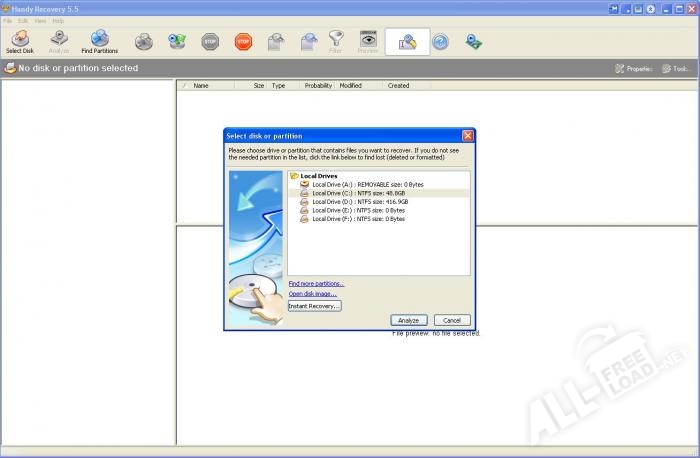Click the Find more partitions link

(316, 284)
